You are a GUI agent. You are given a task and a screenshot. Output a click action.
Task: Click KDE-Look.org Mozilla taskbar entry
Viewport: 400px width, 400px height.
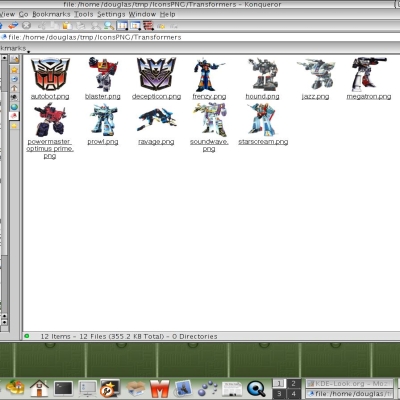pyautogui.click(x=349, y=383)
